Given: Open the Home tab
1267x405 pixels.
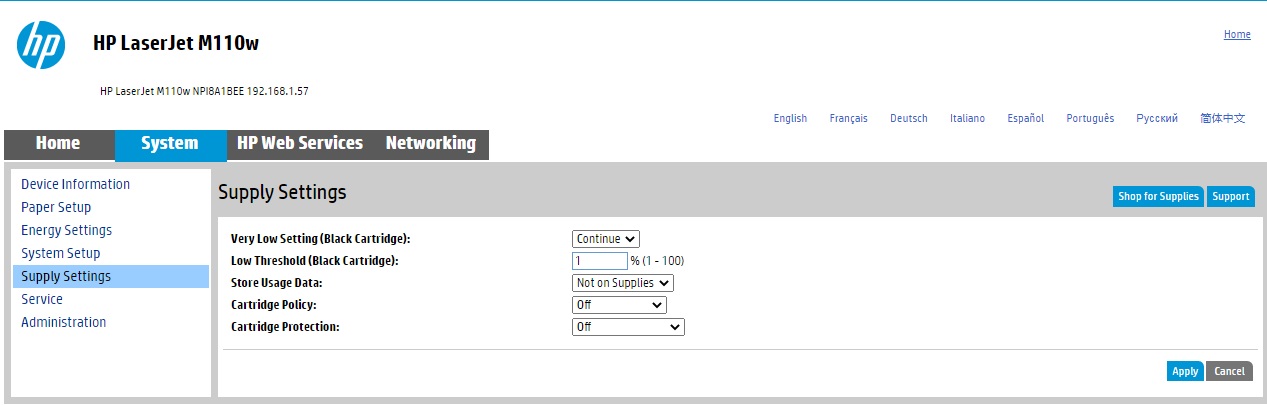Looking at the screenshot, I should 58,144.
